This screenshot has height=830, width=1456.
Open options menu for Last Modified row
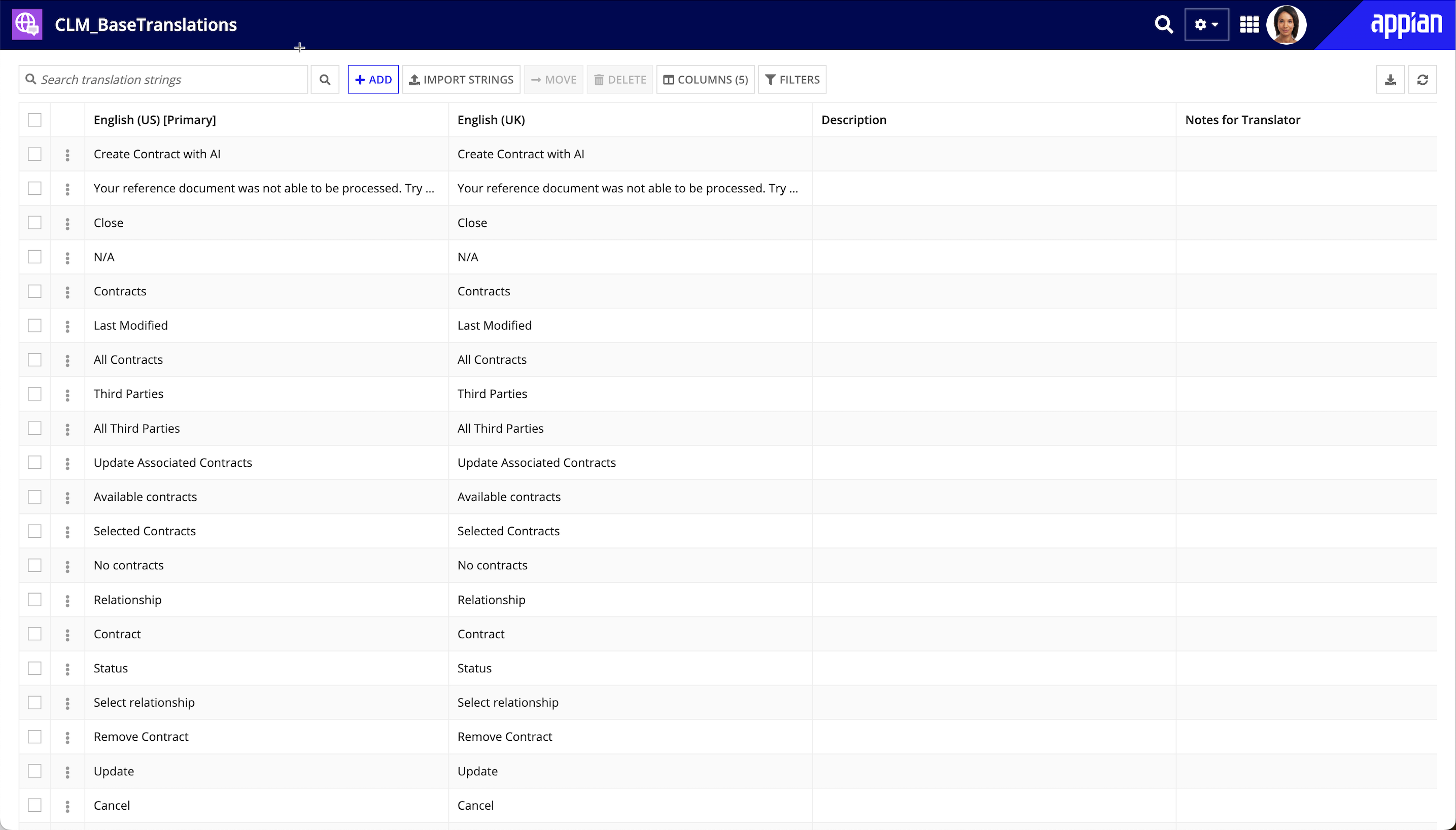pos(67,327)
